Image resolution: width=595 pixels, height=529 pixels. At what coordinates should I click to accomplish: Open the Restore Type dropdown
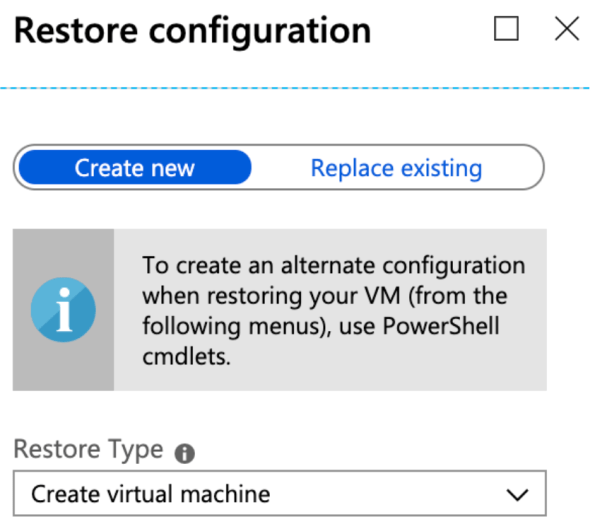[x=280, y=493]
